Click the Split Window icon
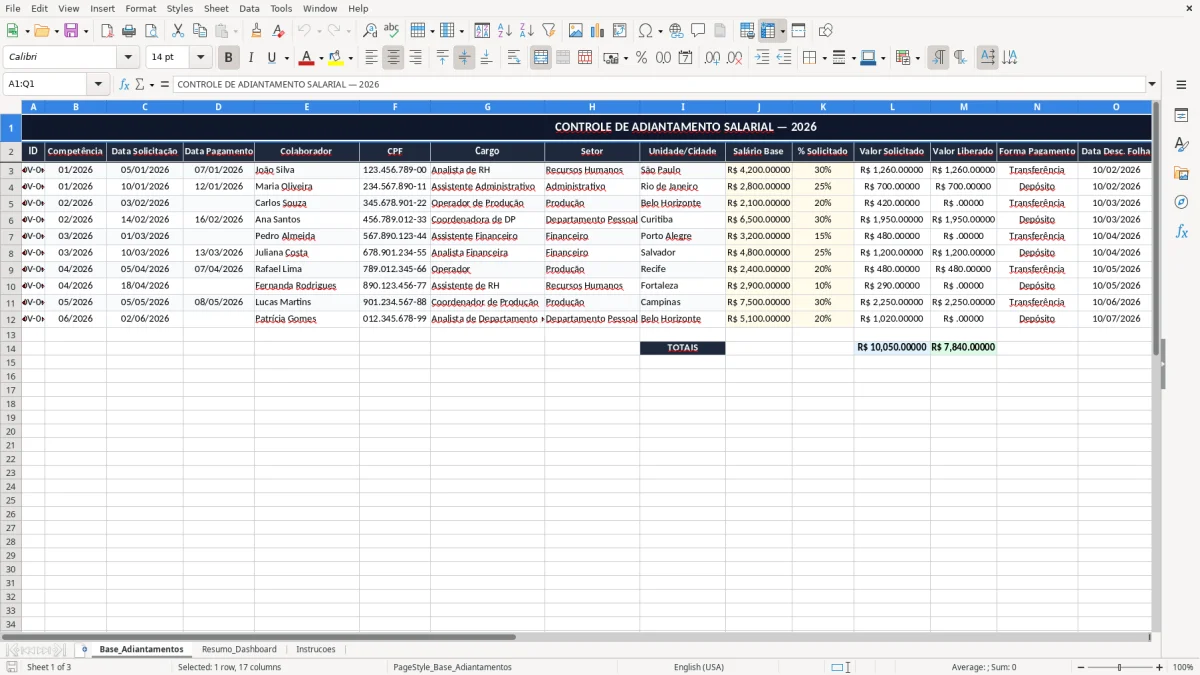Image resolution: width=1200 pixels, height=675 pixels. click(799, 31)
